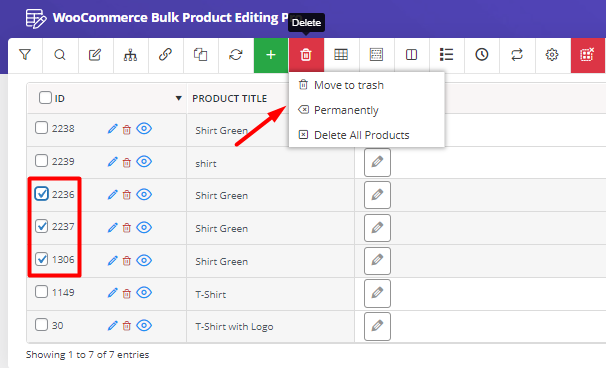Open the filter funnel tool

pyautogui.click(x=25, y=55)
